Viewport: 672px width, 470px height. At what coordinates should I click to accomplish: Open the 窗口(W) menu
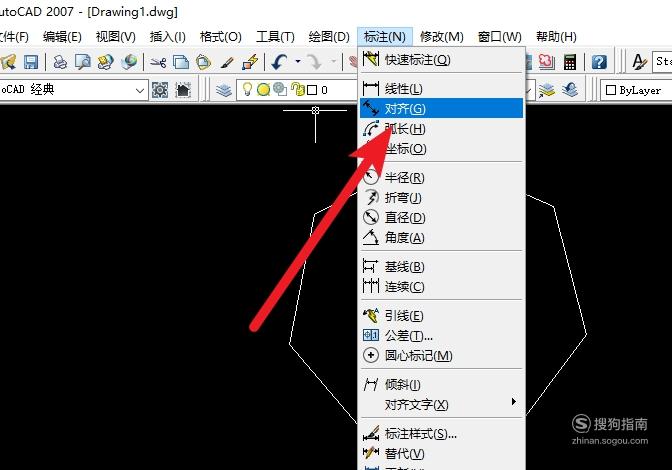[x=500, y=37]
